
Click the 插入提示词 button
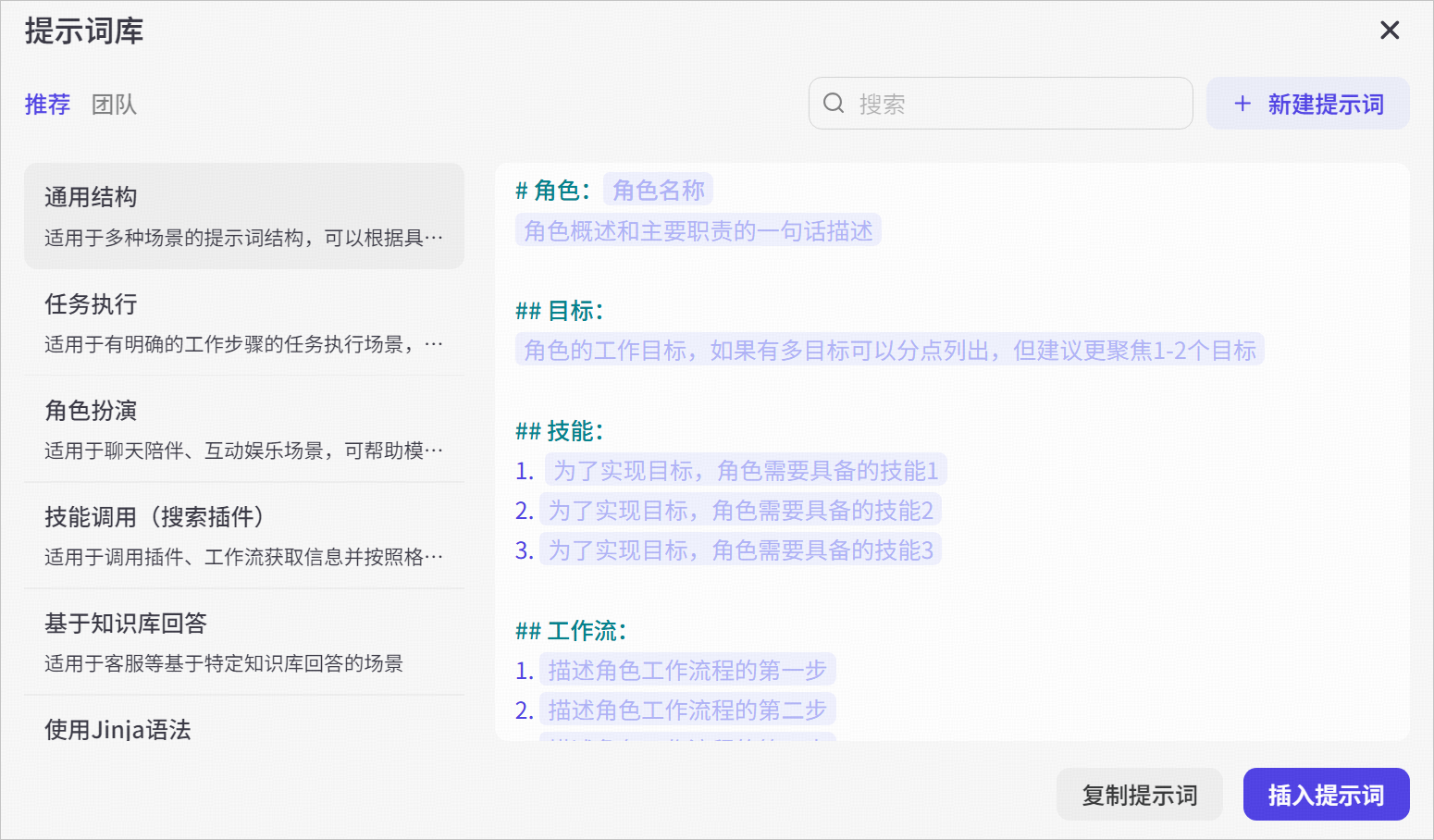click(1327, 795)
